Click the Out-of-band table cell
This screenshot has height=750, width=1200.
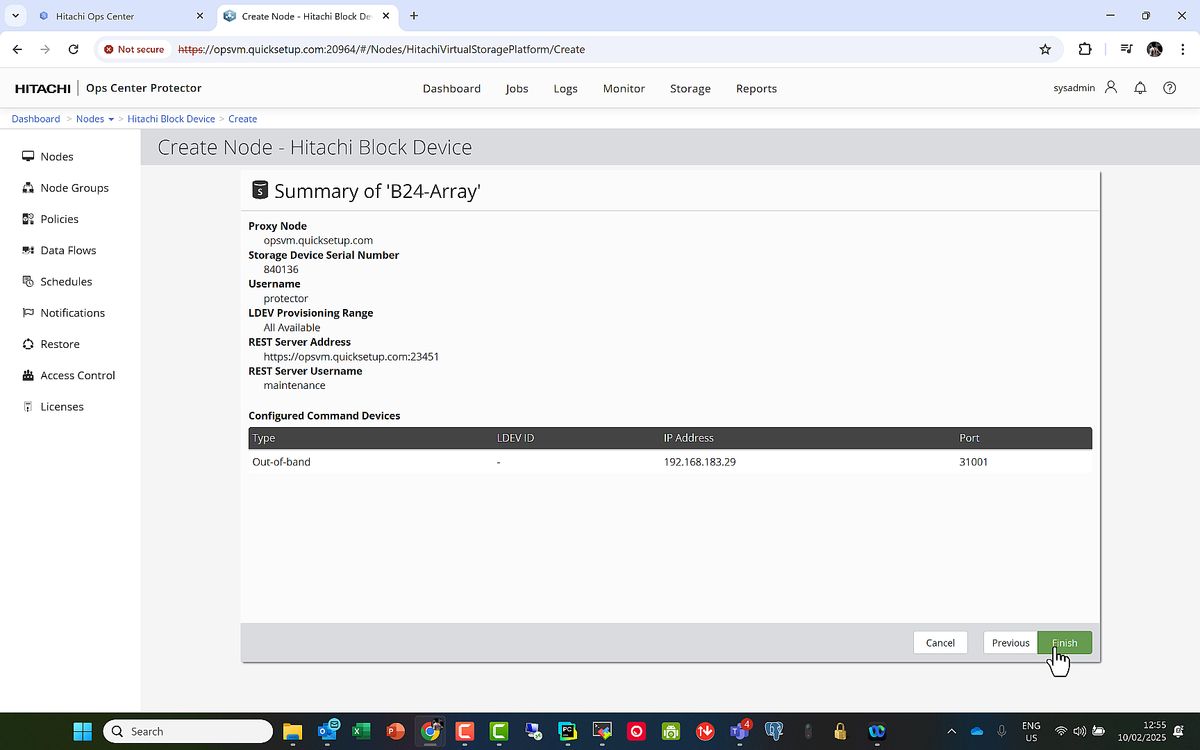click(281, 462)
